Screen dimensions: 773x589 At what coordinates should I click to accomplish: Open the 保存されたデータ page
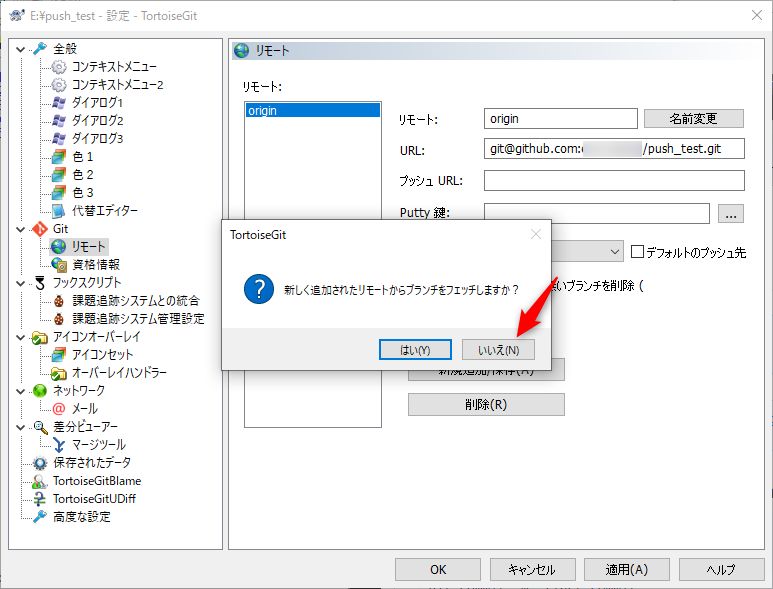pyautogui.click(x=92, y=463)
